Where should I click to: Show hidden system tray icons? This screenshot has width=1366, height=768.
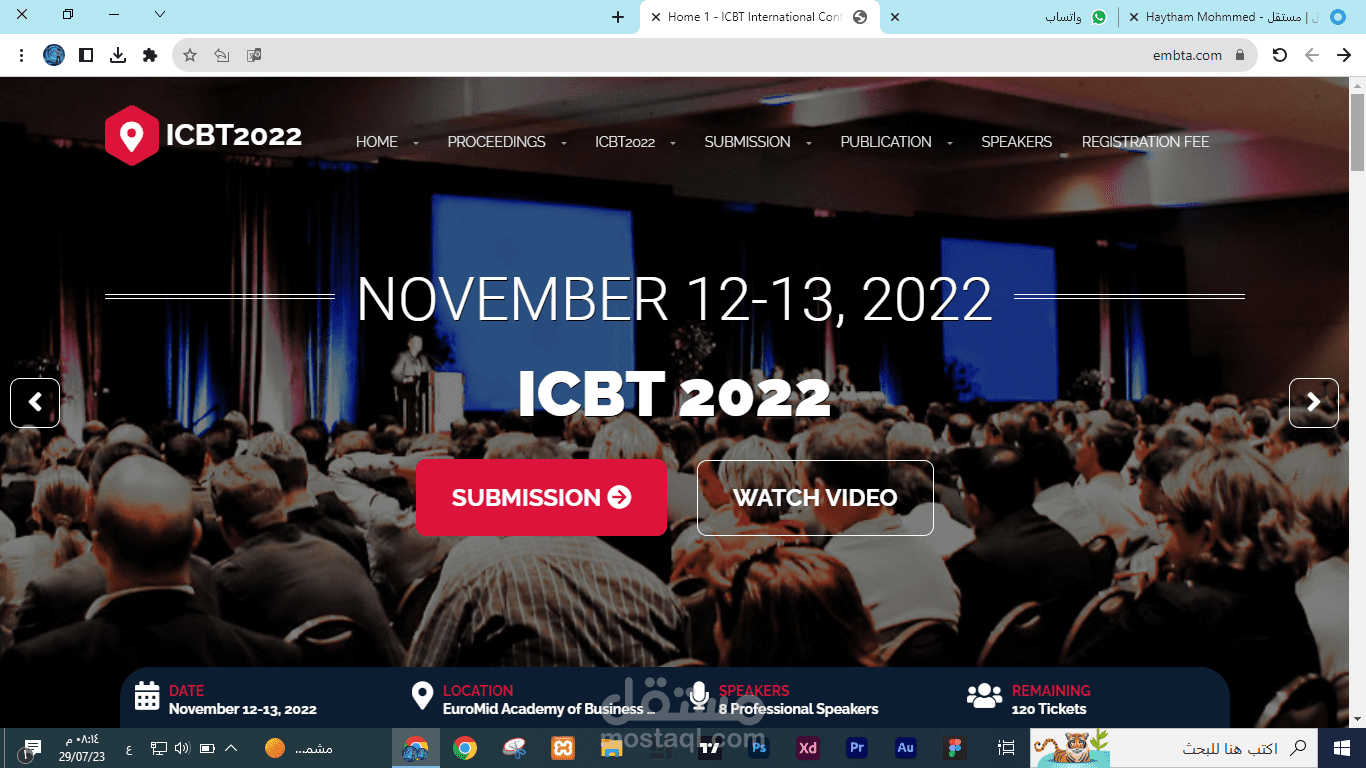pyautogui.click(x=231, y=748)
